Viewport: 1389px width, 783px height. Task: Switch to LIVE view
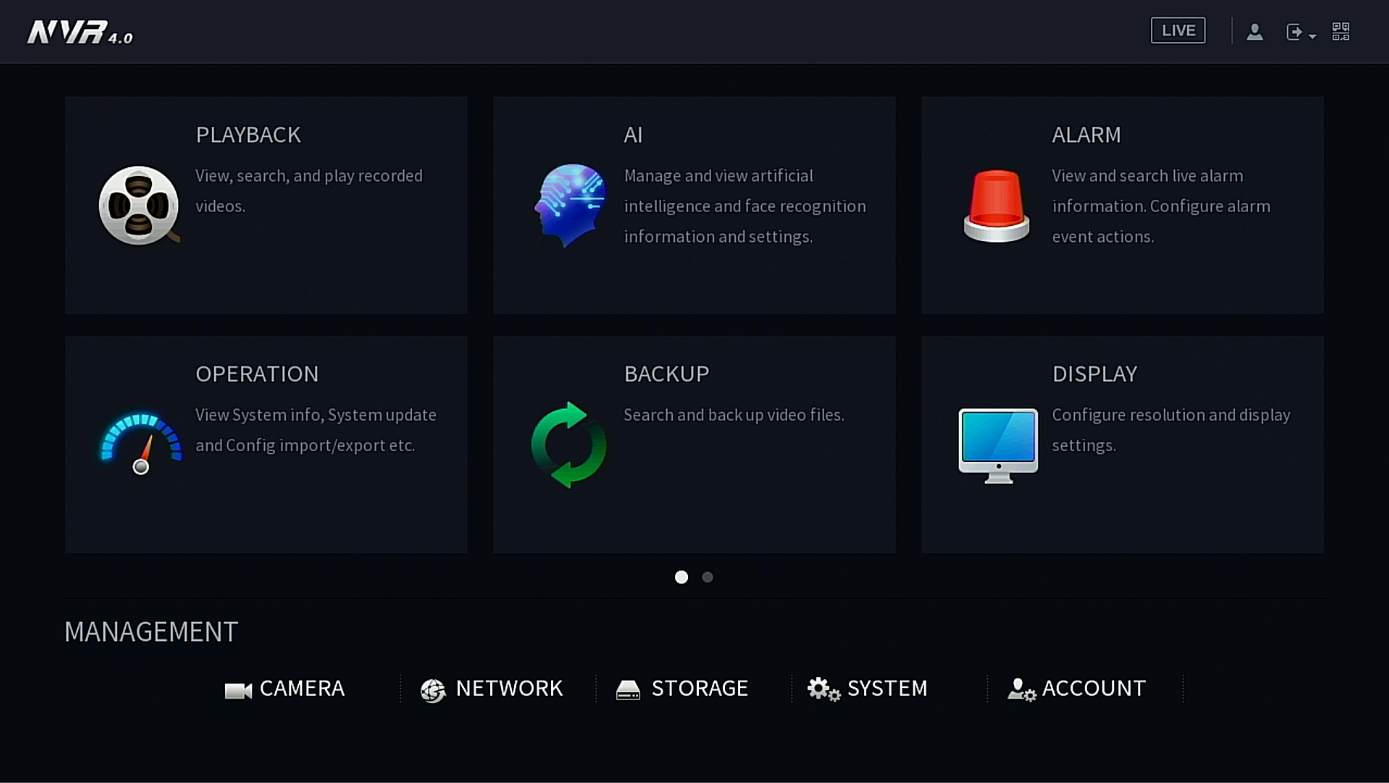coord(1178,30)
